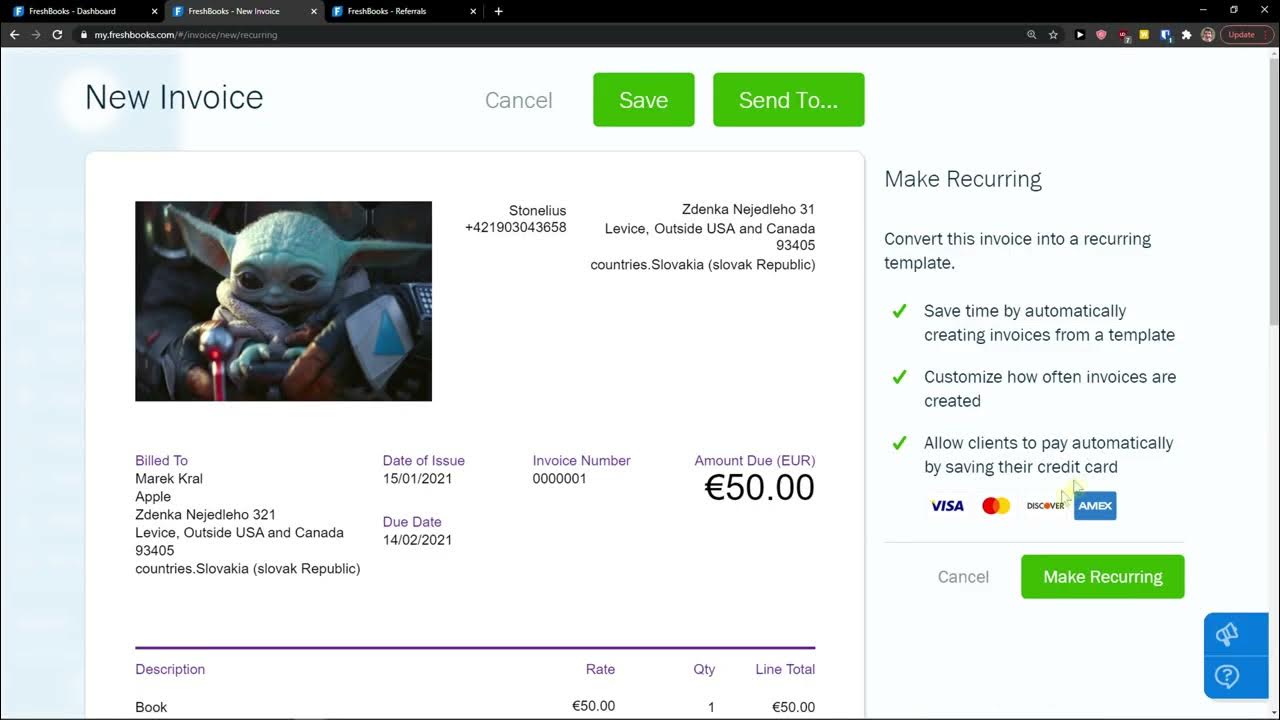The image size is (1280, 720).
Task: Click the site lock icon in address bar
Action: [84, 35]
